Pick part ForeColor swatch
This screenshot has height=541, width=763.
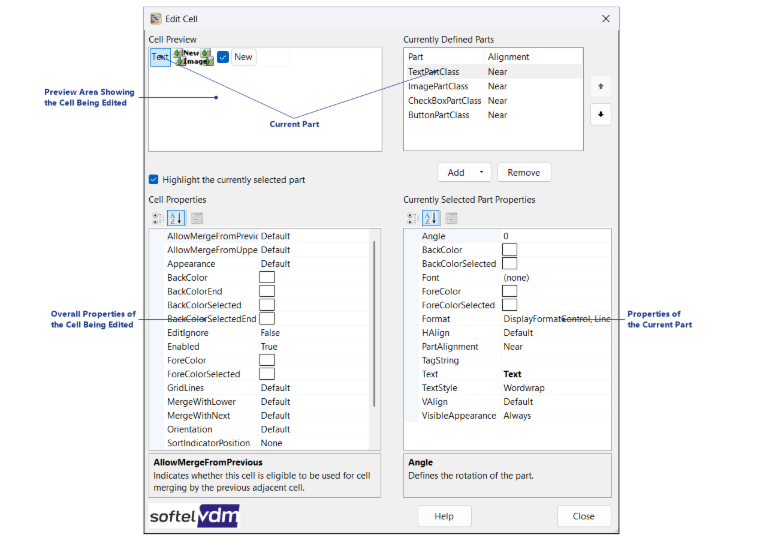point(509,291)
